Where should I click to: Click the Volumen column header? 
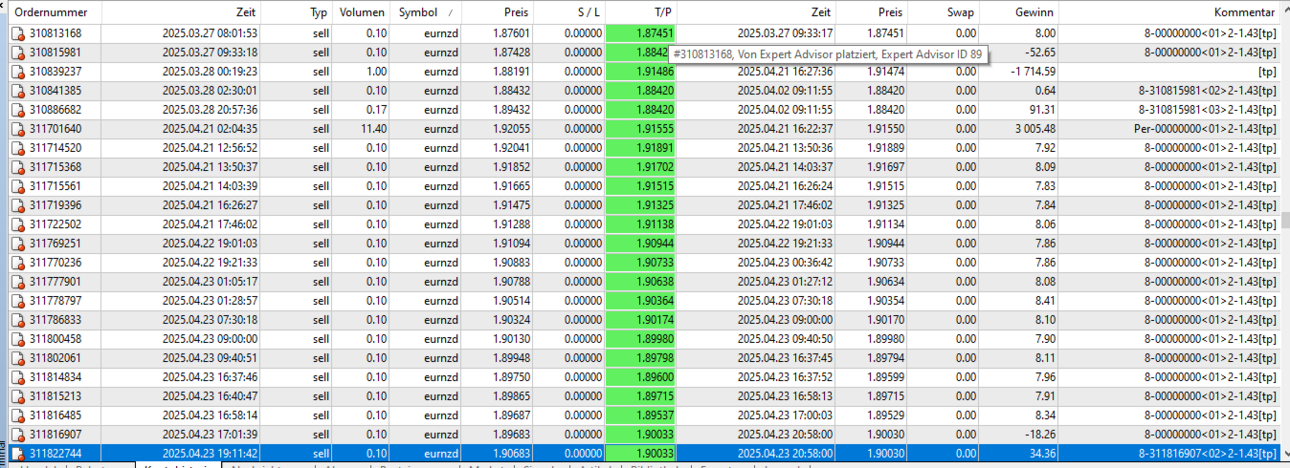[x=362, y=13]
